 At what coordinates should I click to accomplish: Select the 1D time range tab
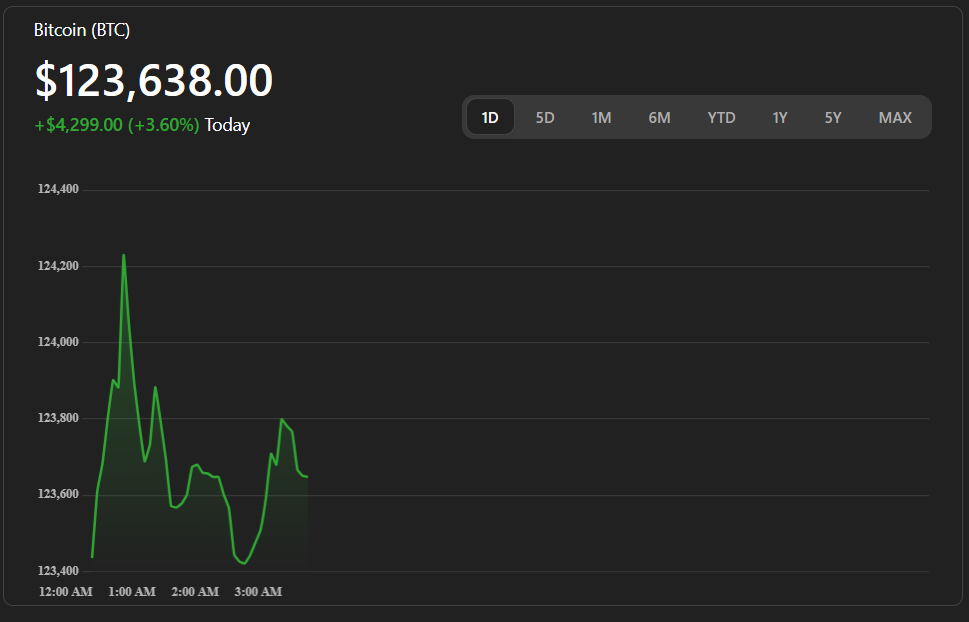pyautogui.click(x=490, y=118)
